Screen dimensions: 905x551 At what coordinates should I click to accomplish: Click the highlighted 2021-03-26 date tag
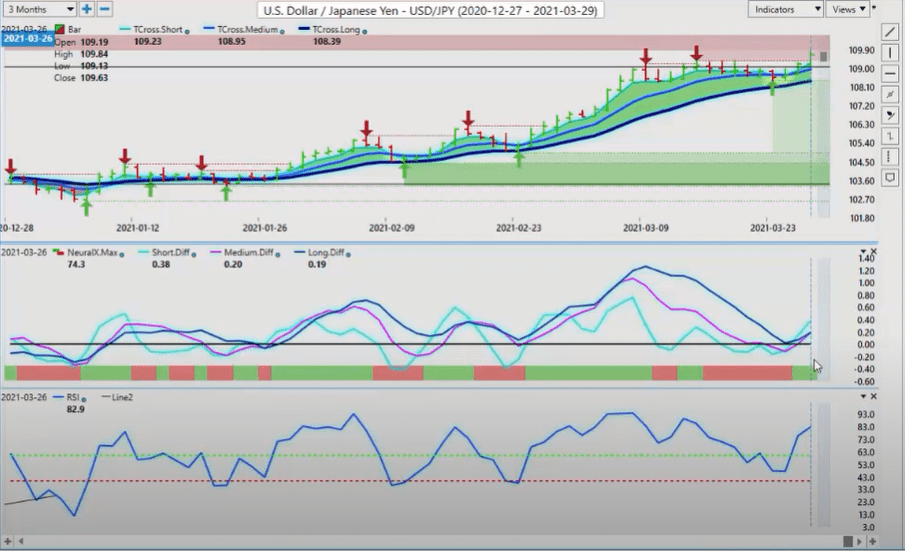pos(28,39)
